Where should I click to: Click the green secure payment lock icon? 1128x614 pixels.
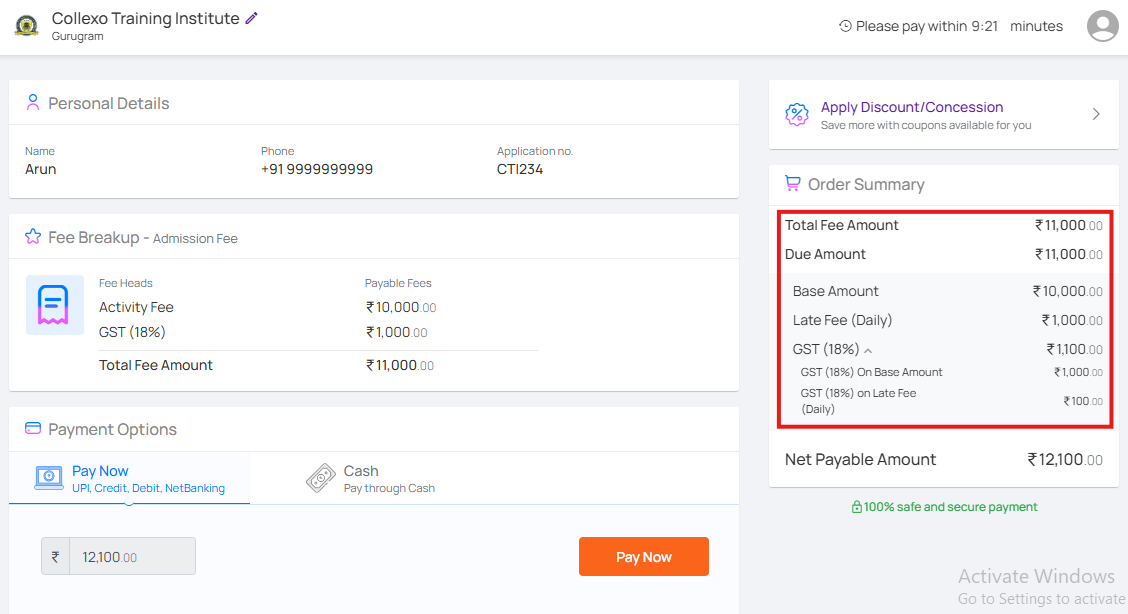(856, 507)
